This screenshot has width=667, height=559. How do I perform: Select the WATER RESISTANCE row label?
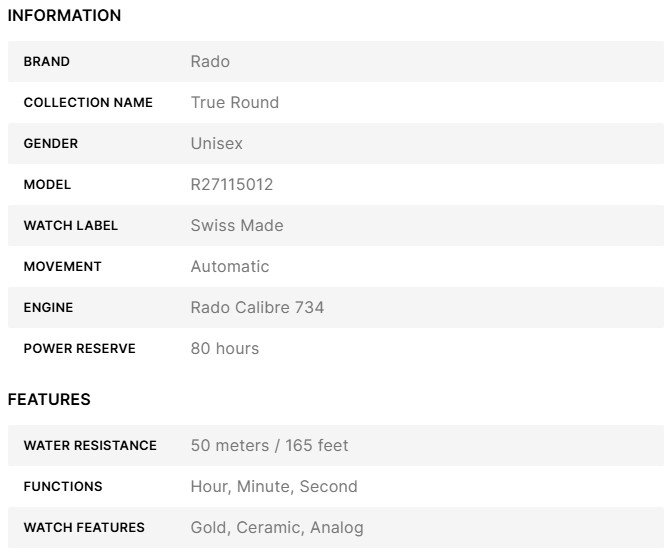coord(90,446)
